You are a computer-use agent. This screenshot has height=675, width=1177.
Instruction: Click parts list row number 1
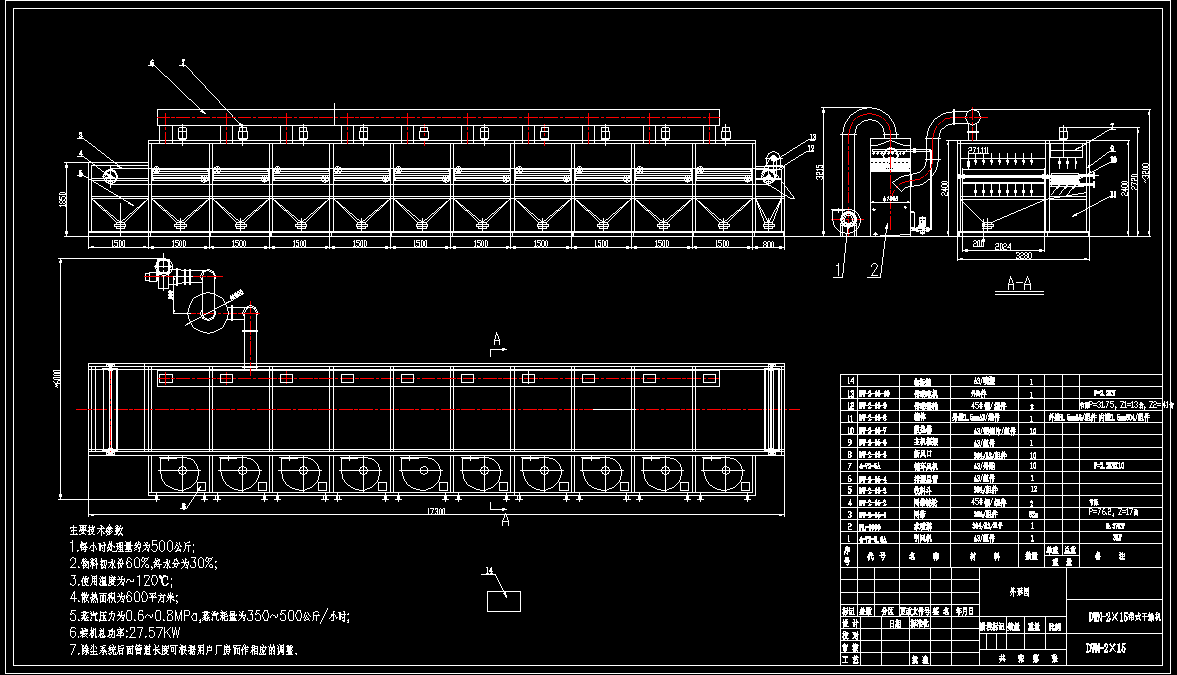(1001, 538)
